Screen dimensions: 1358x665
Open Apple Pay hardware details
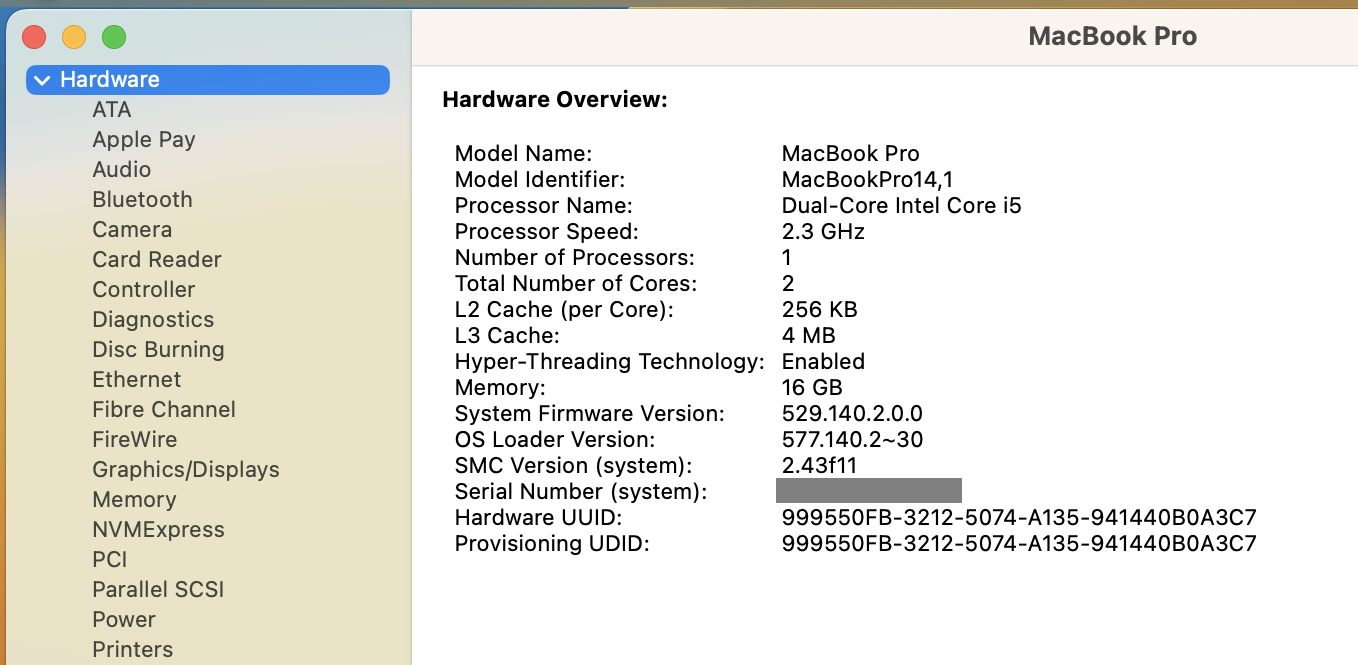(x=144, y=140)
